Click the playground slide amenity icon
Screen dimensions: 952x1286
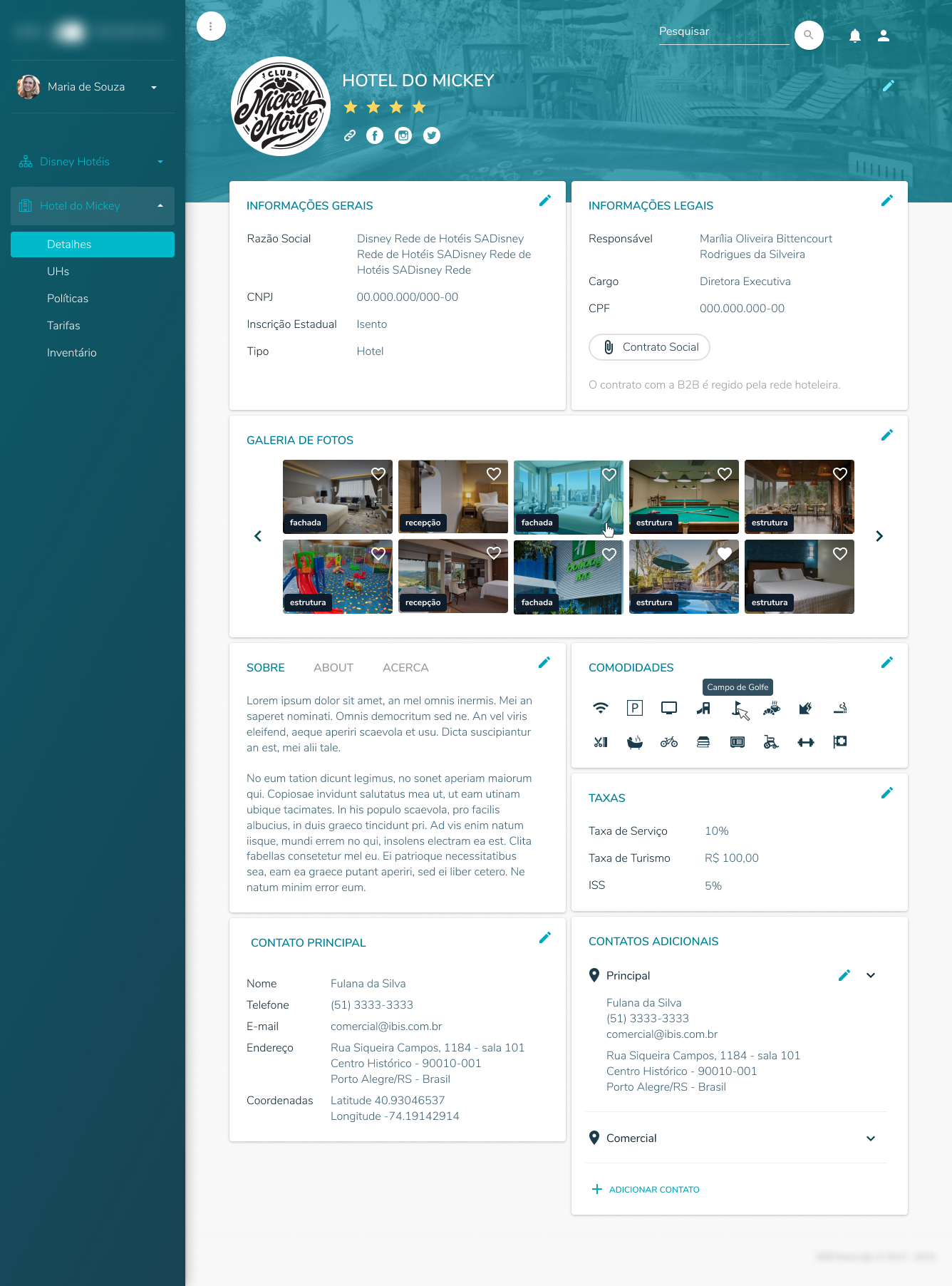(x=703, y=708)
